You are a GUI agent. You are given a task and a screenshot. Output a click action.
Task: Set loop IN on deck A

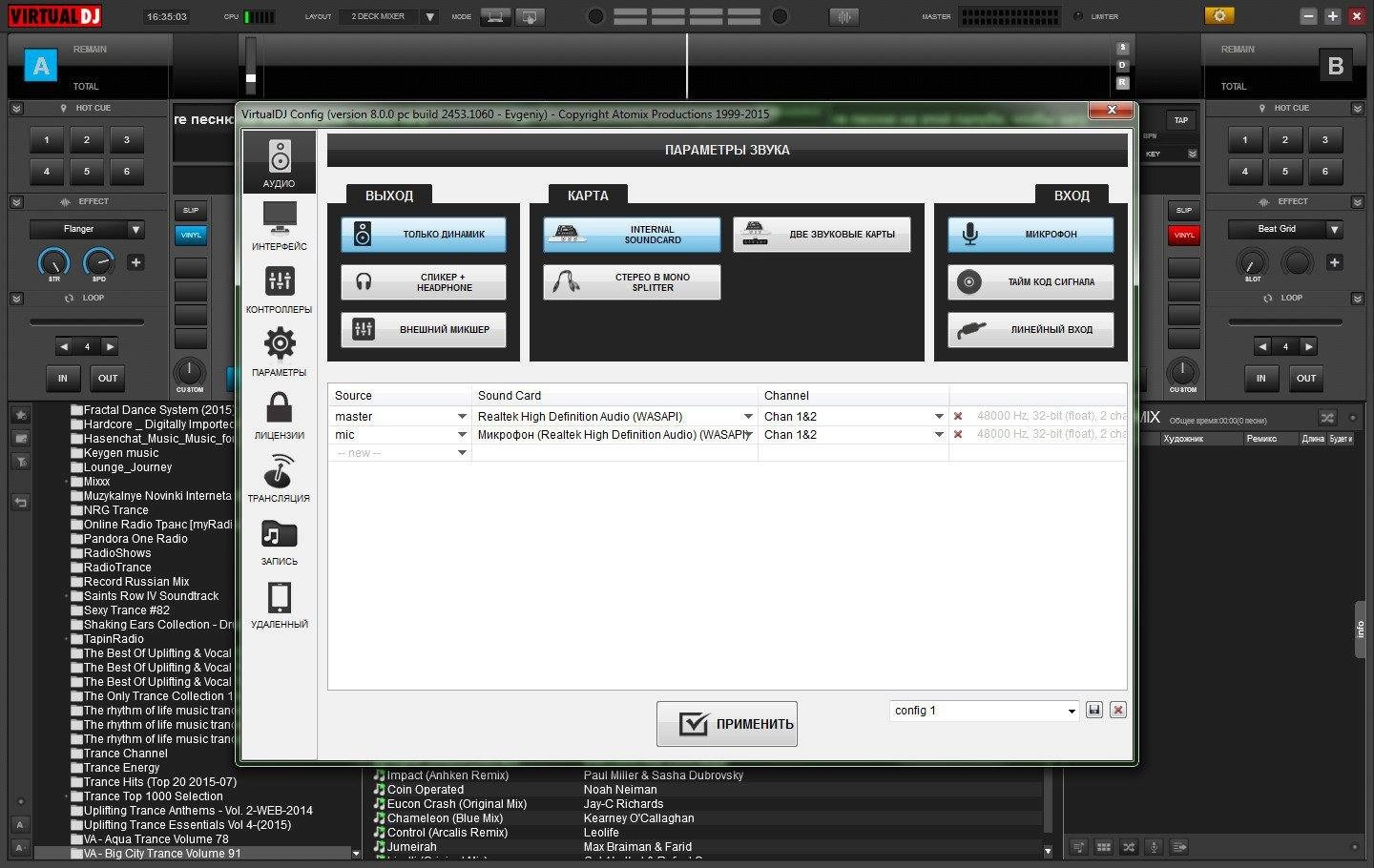63,379
